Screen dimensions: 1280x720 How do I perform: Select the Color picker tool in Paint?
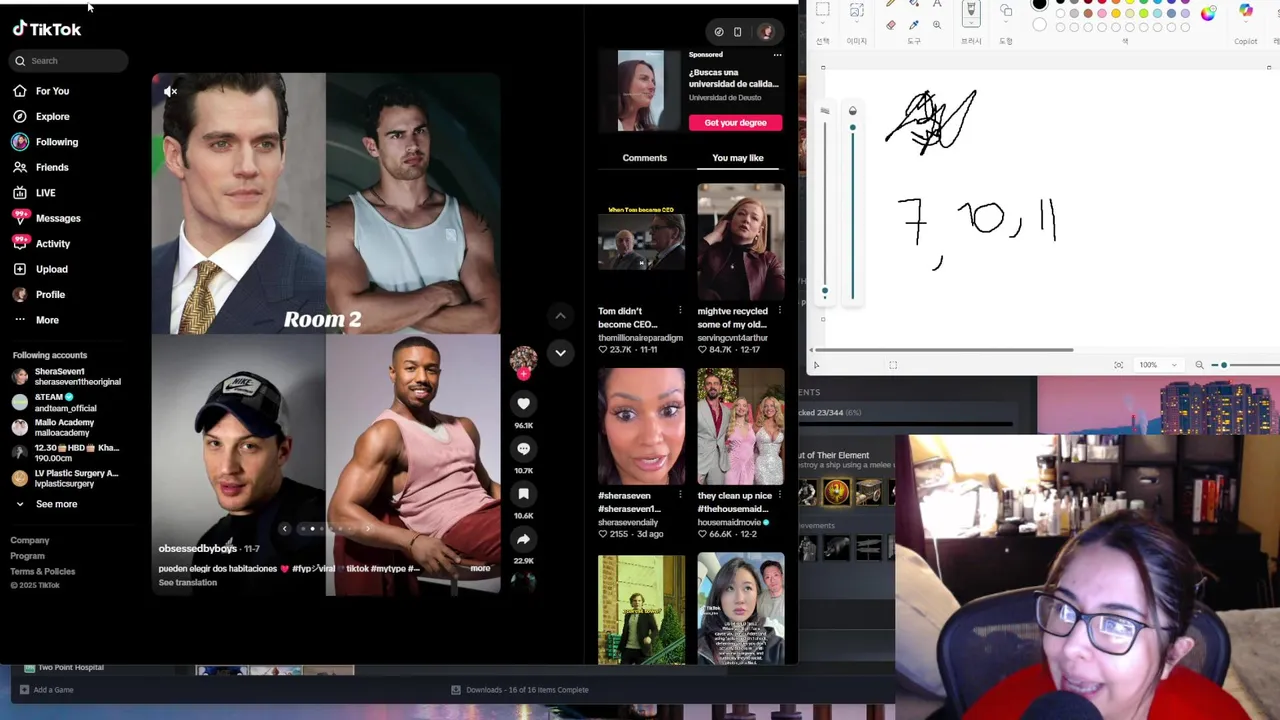pos(914,25)
